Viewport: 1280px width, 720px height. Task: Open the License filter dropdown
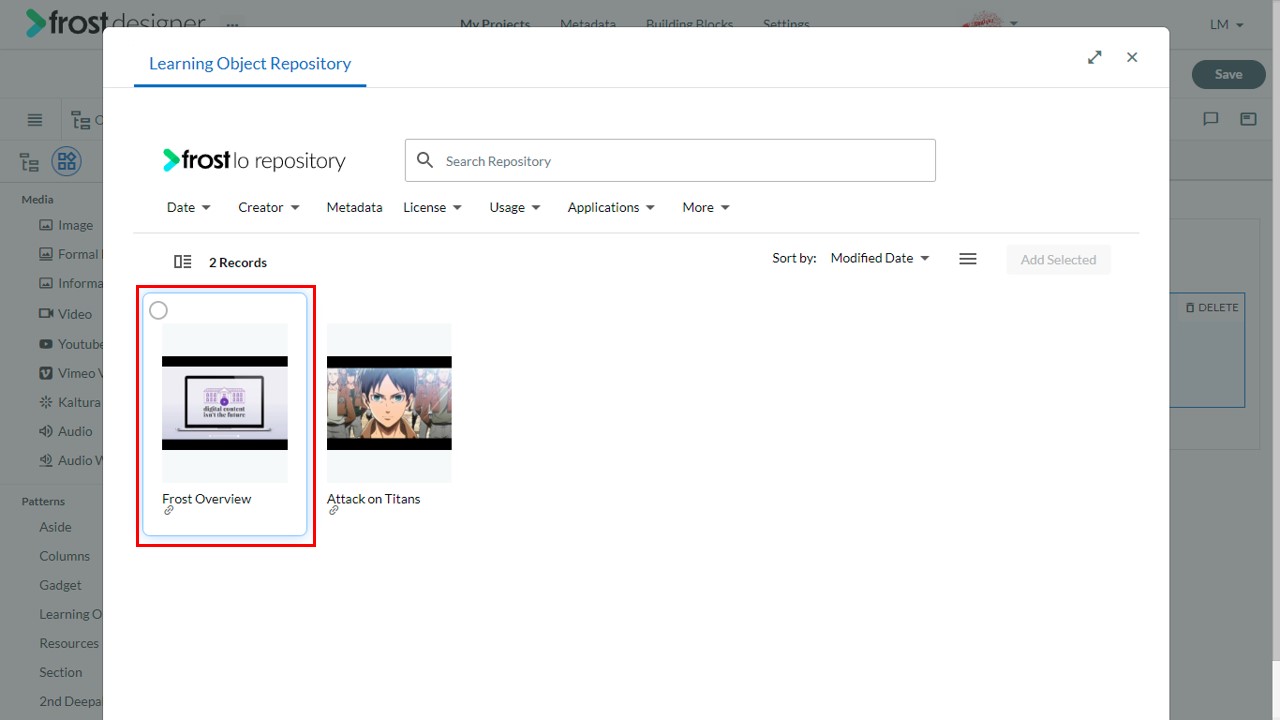[432, 207]
